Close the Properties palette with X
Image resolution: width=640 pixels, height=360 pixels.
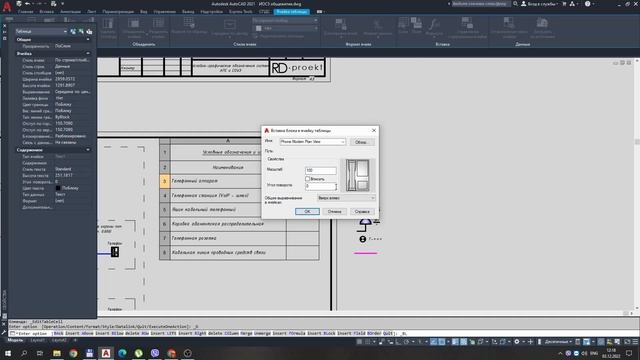pos(4,25)
